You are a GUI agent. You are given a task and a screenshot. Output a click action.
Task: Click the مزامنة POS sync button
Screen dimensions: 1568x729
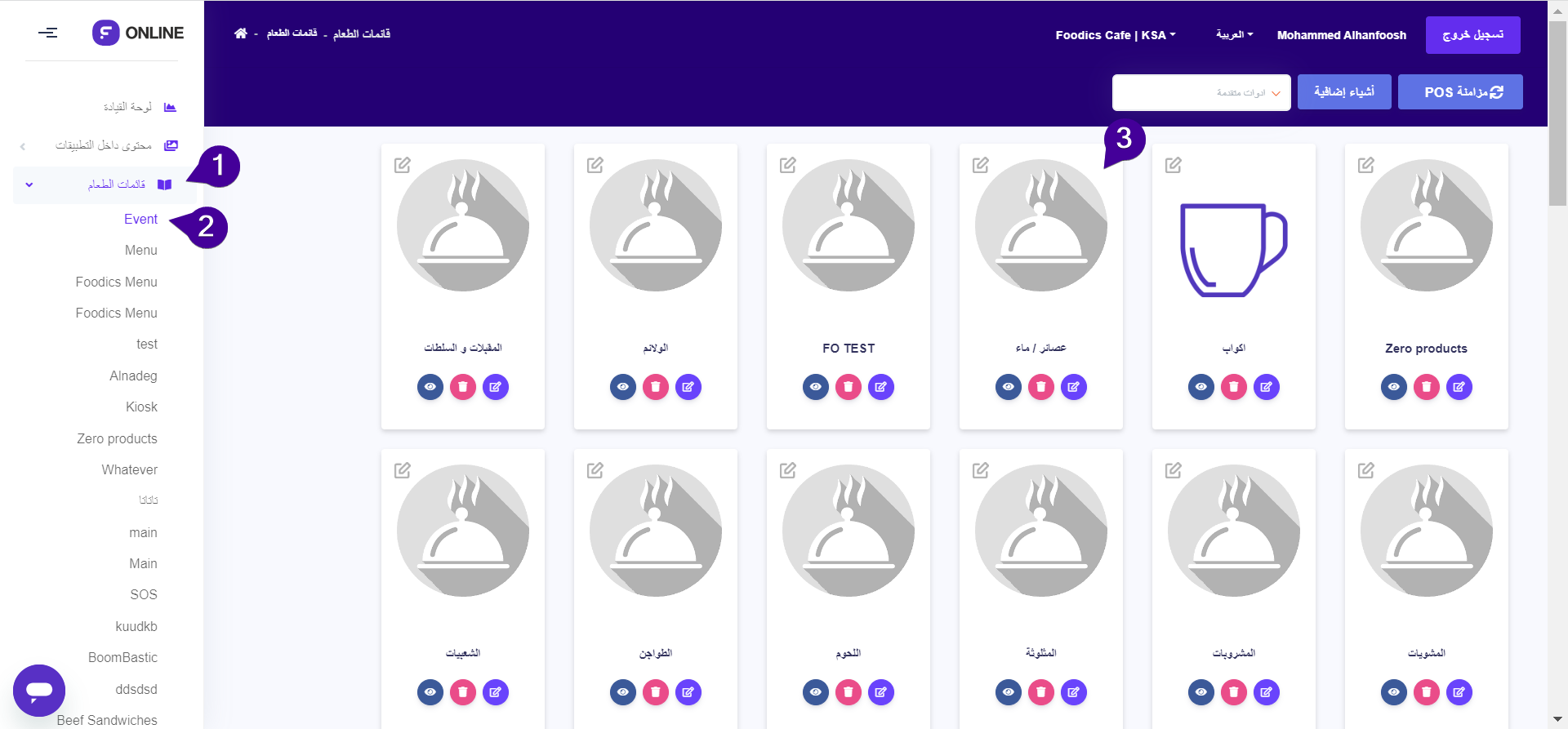point(1460,92)
